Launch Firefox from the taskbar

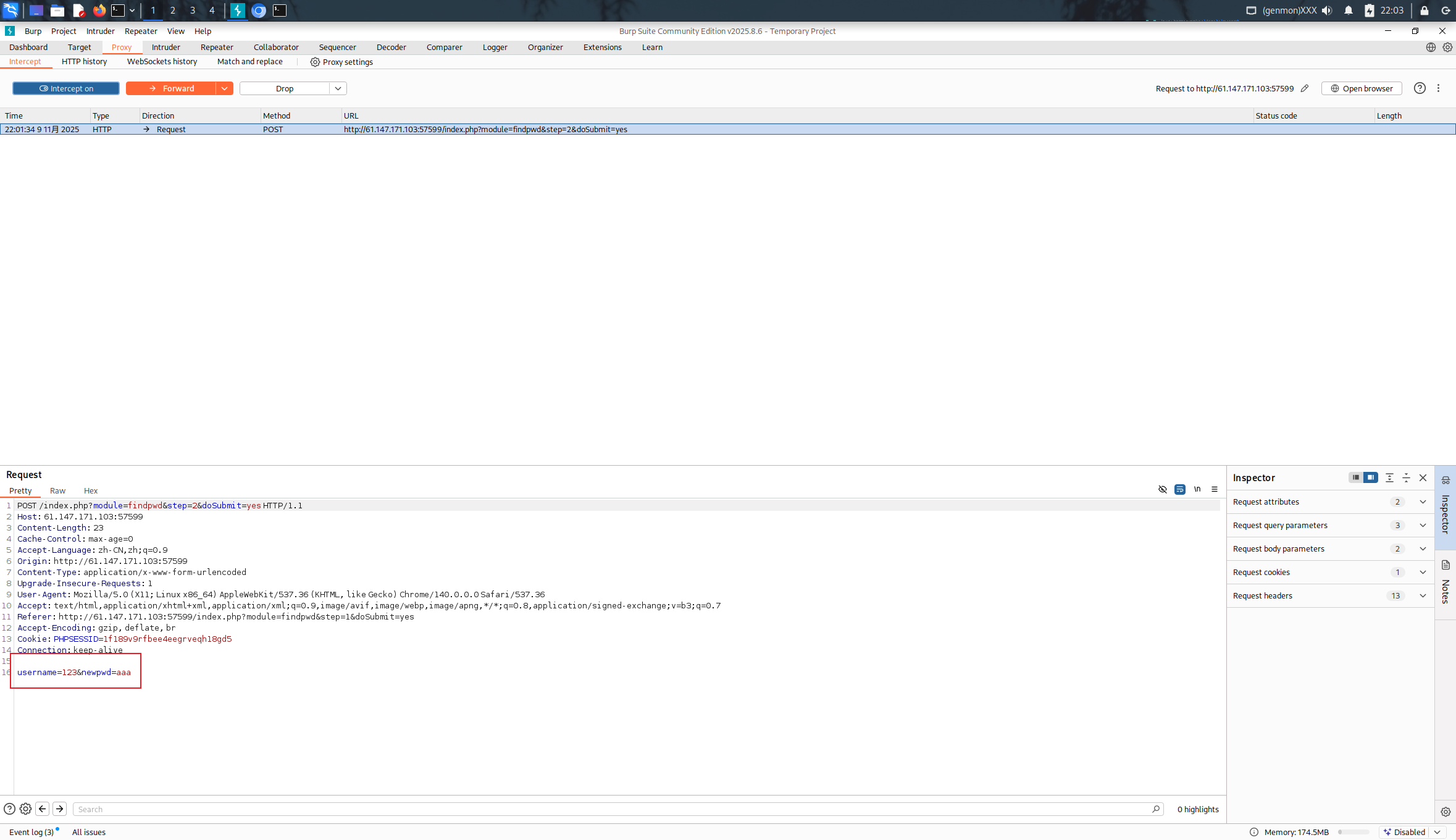click(x=99, y=10)
